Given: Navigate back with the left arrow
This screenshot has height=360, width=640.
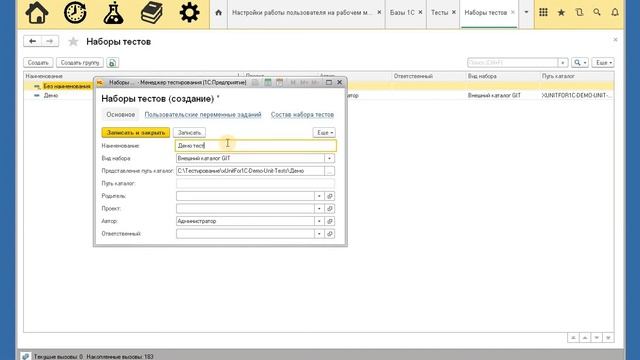Looking at the screenshot, I should (x=33, y=41).
